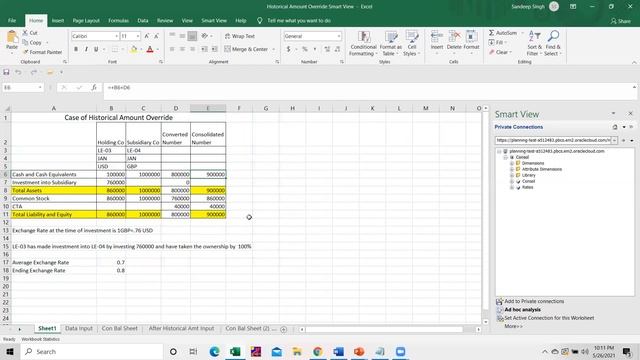This screenshot has width=640, height=360.
Task: Open Cell Styles gallery
Action: point(411,44)
